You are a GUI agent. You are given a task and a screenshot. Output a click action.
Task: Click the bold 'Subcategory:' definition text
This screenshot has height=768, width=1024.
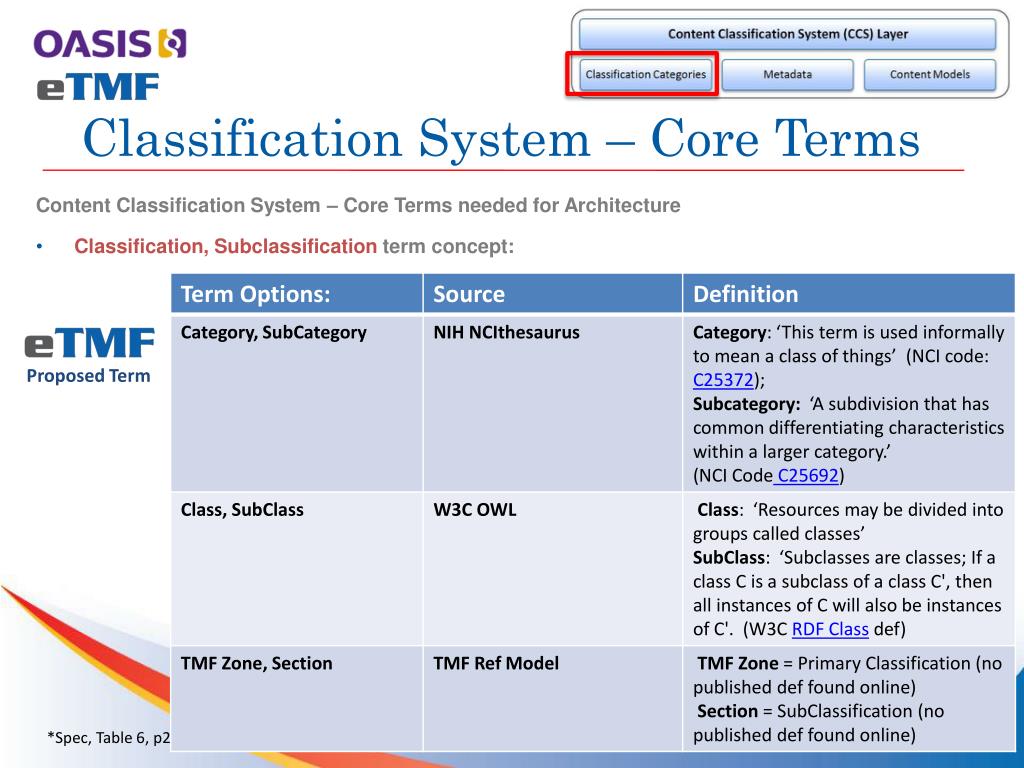(746, 404)
